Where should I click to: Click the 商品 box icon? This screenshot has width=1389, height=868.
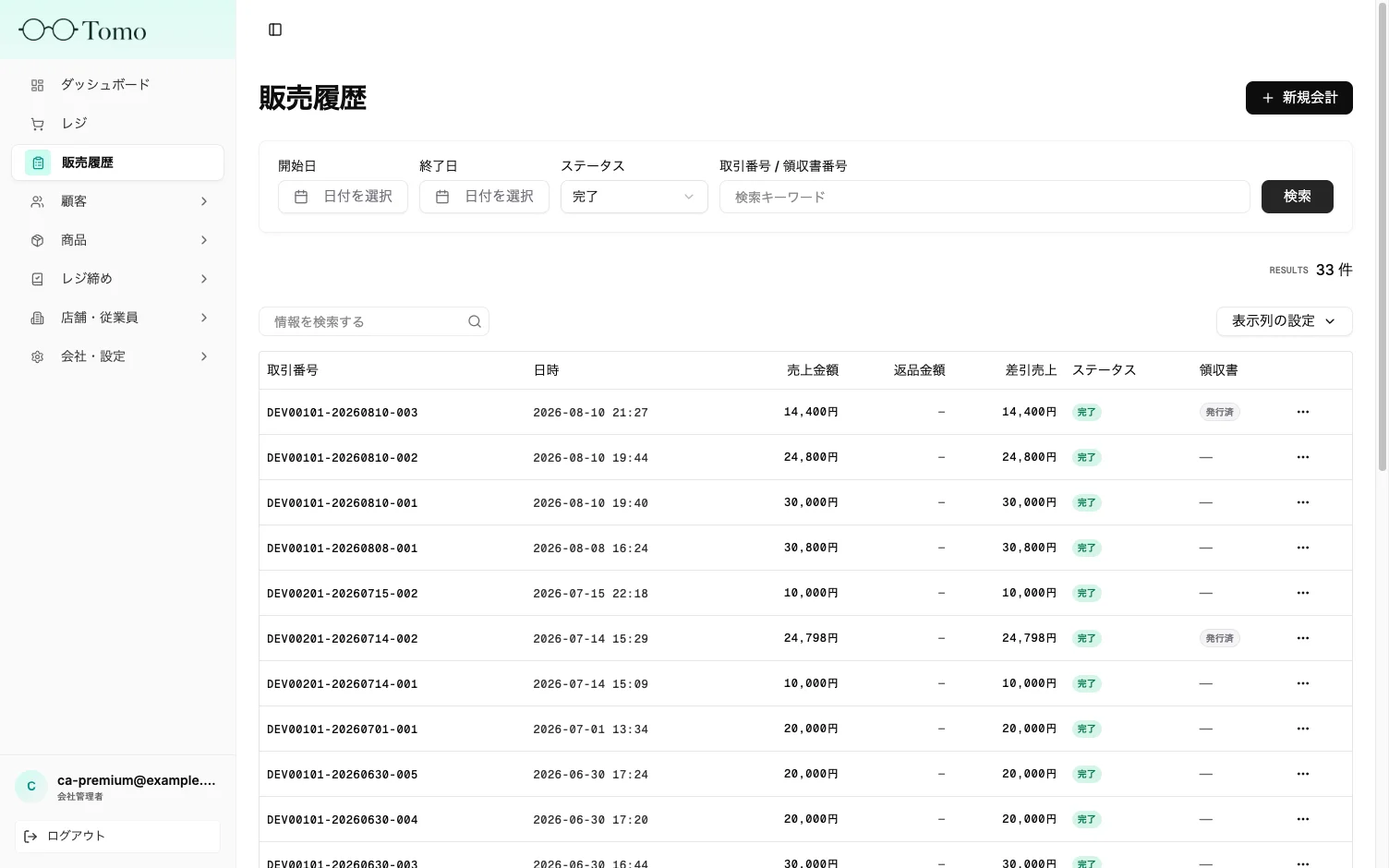pos(38,240)
